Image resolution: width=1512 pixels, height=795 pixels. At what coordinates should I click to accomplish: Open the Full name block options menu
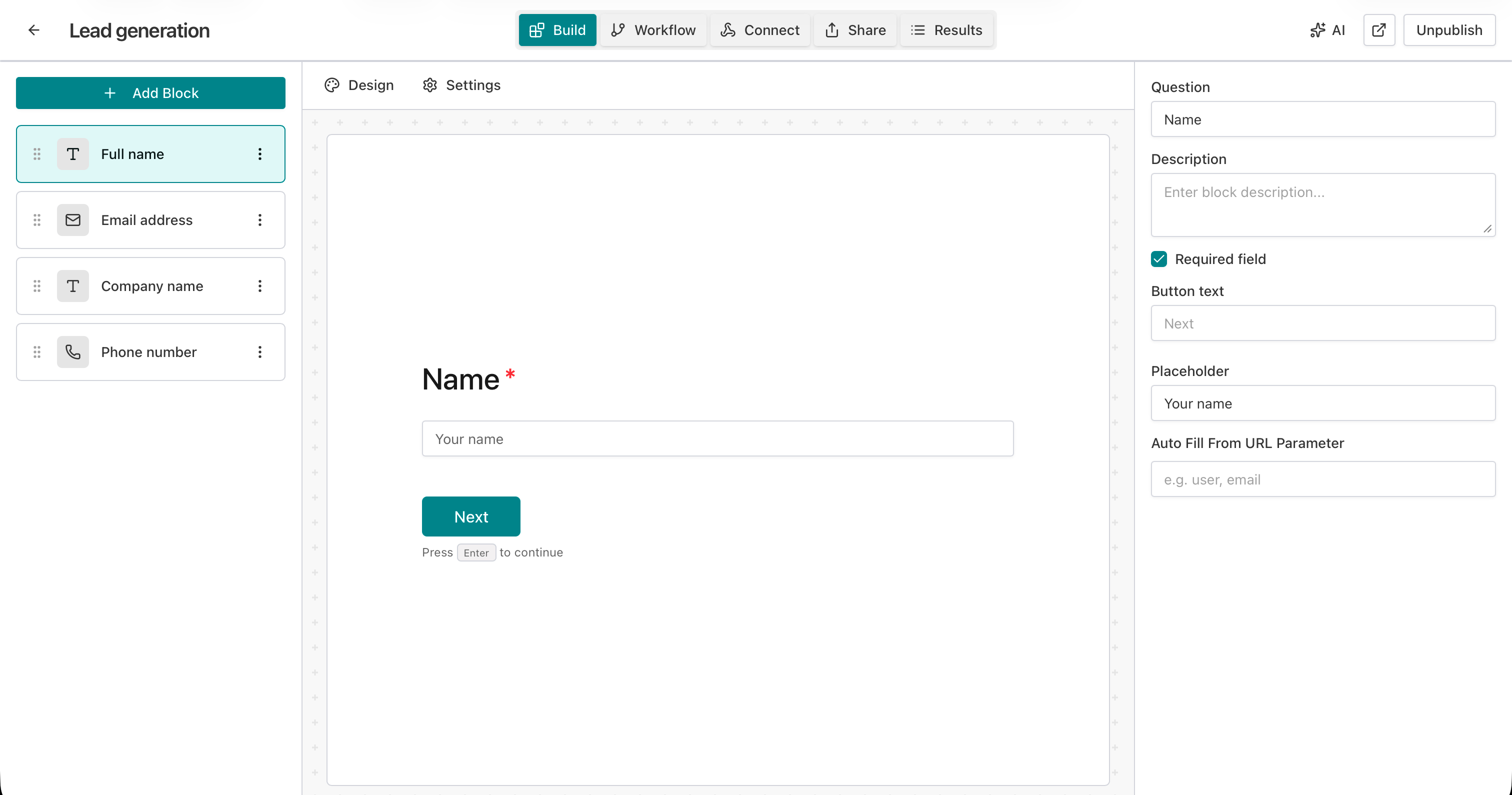pos(260,154)
